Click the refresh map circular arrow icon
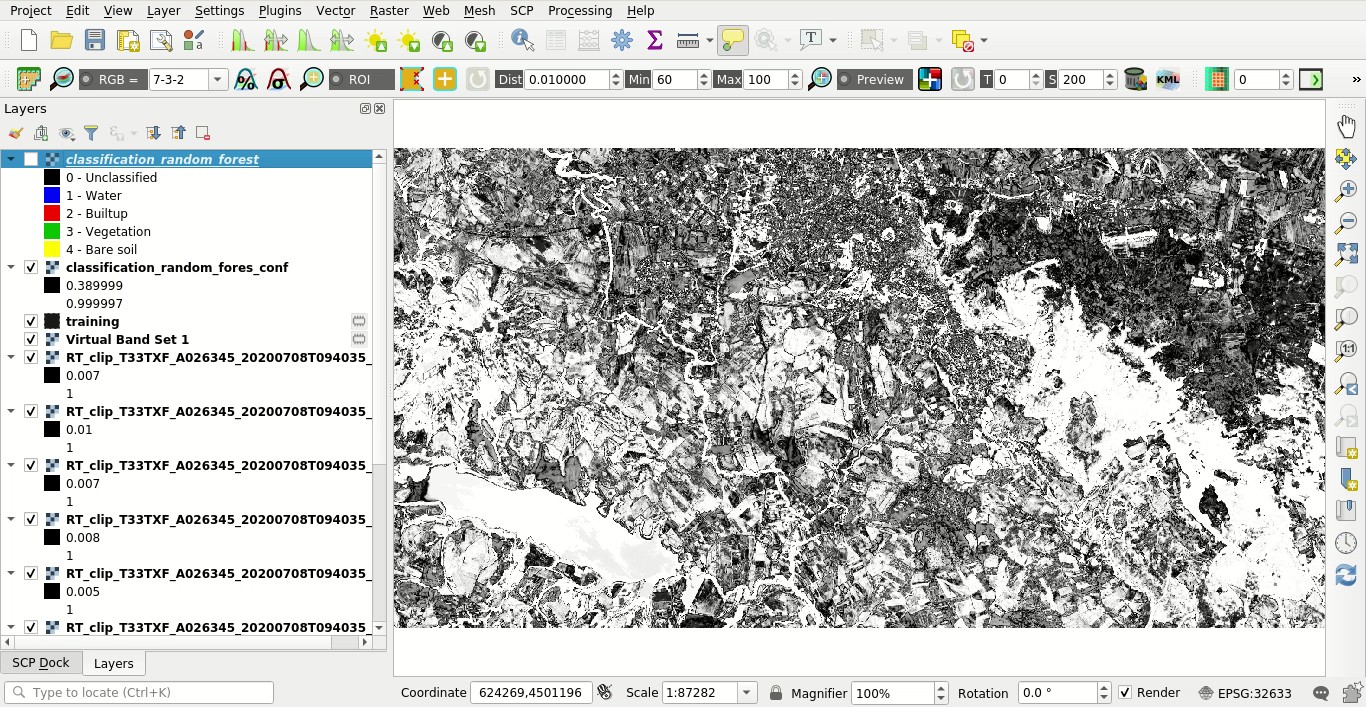Screen dimensions: 1366x707 click(1346, 575)
